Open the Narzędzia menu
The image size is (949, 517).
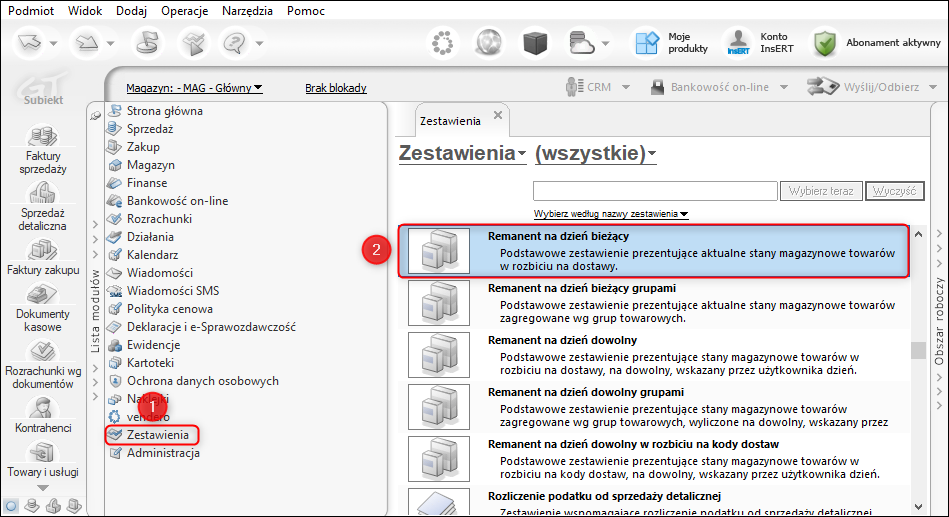[x=247, y=11]
